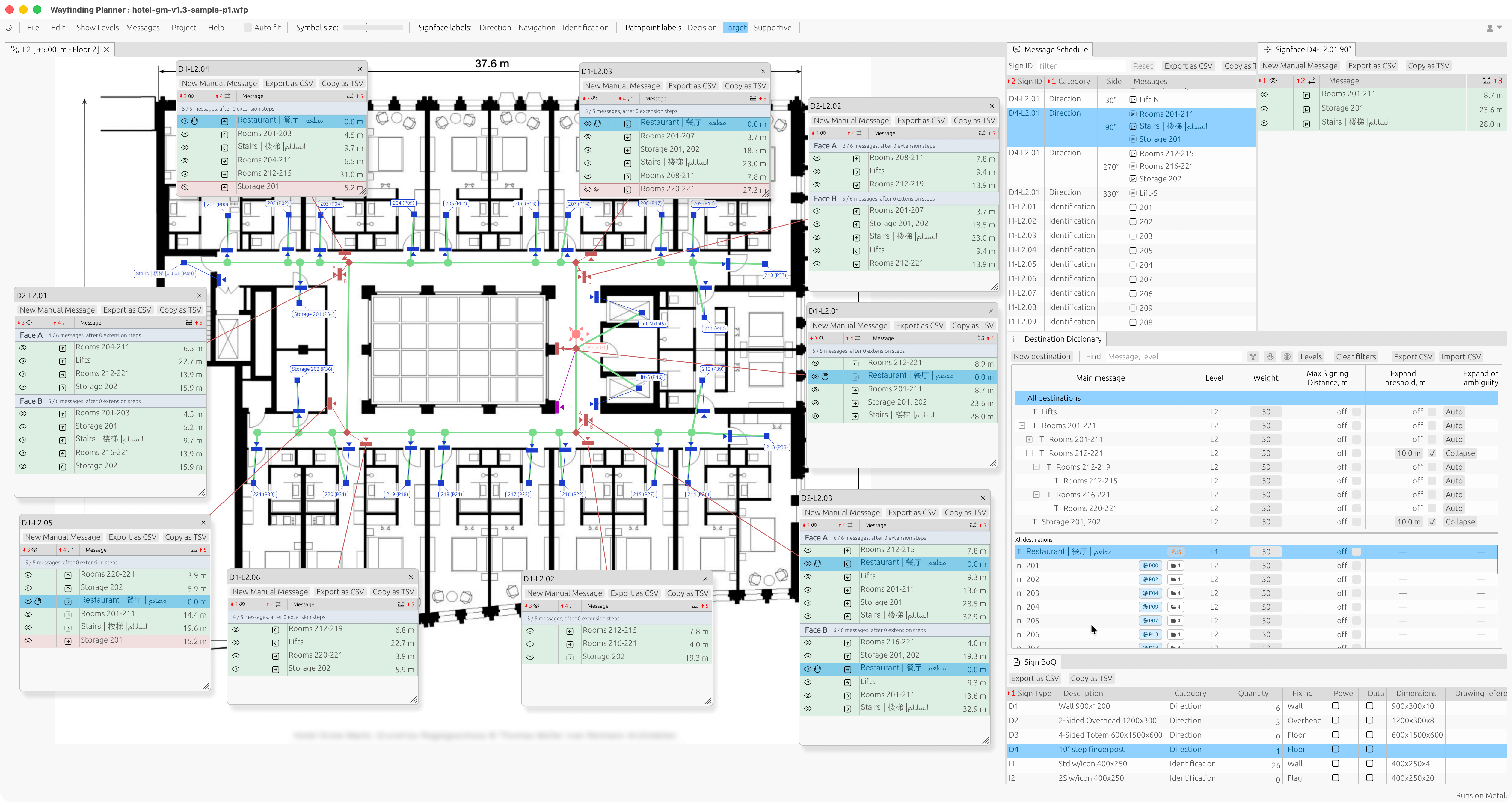
Task: Open the Collapse dropdown for Storage 201, 202
Action: [x=1460, y=523]
